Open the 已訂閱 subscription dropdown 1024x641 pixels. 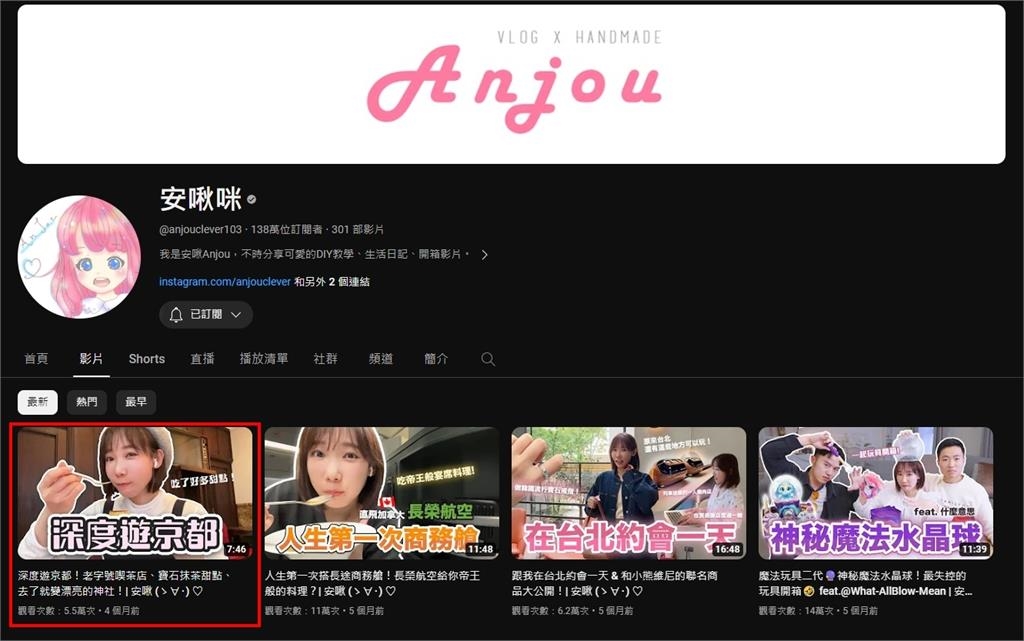coord(205,315)
